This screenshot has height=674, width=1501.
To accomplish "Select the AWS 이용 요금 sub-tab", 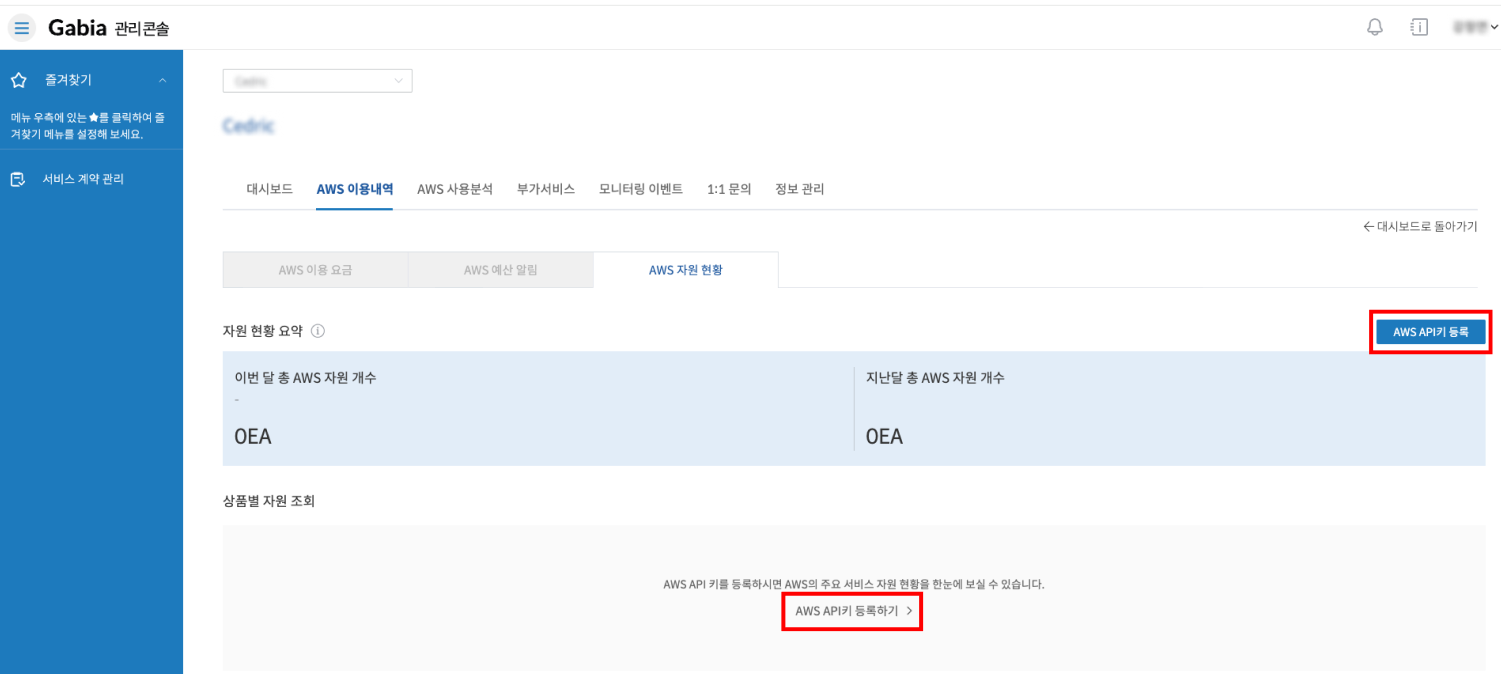I will 315,270.
